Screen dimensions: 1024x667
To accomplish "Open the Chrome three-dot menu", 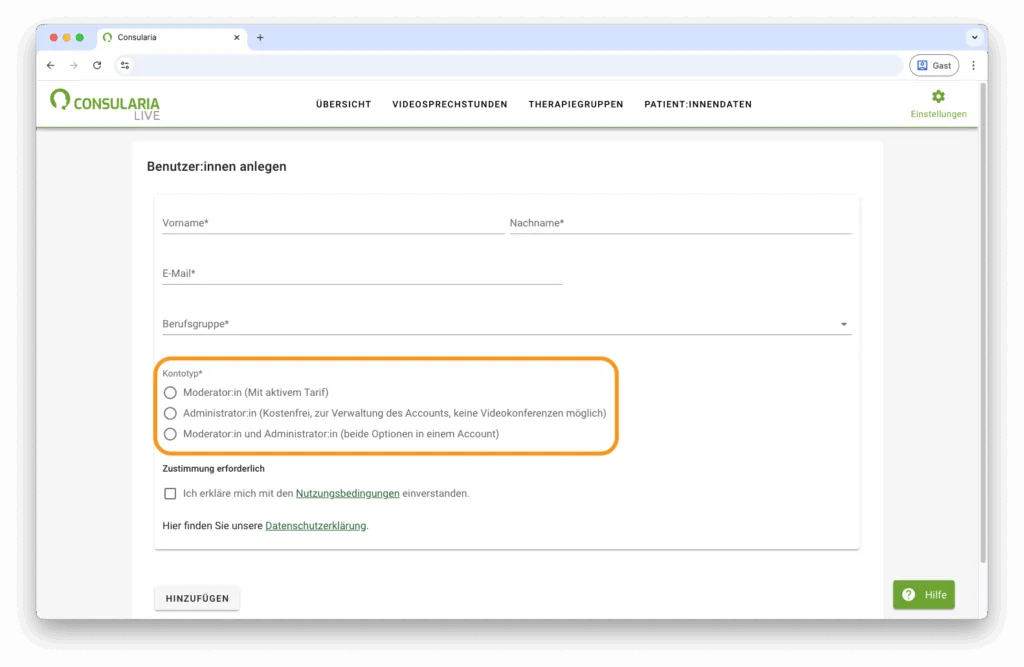I will [973, 65].
